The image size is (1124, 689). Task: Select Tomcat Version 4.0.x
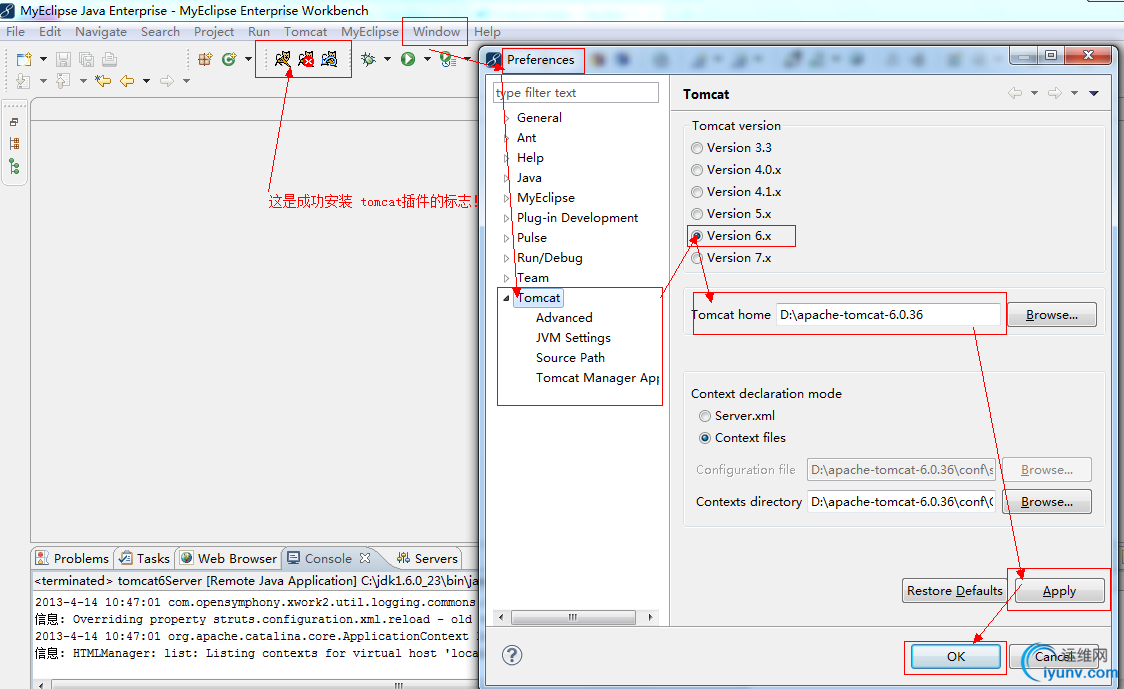pyautogui.click(x=735, y=170)
